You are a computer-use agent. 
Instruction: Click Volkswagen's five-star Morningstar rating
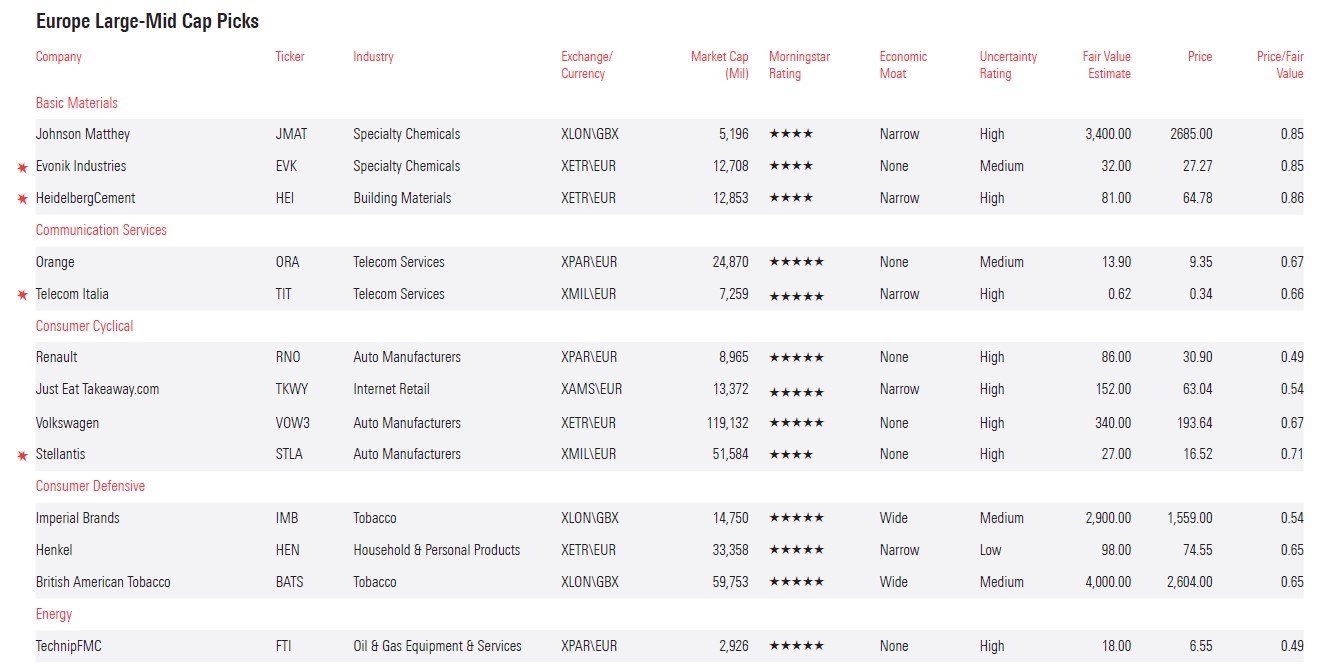pyautogui.click(x=796, y=424)
